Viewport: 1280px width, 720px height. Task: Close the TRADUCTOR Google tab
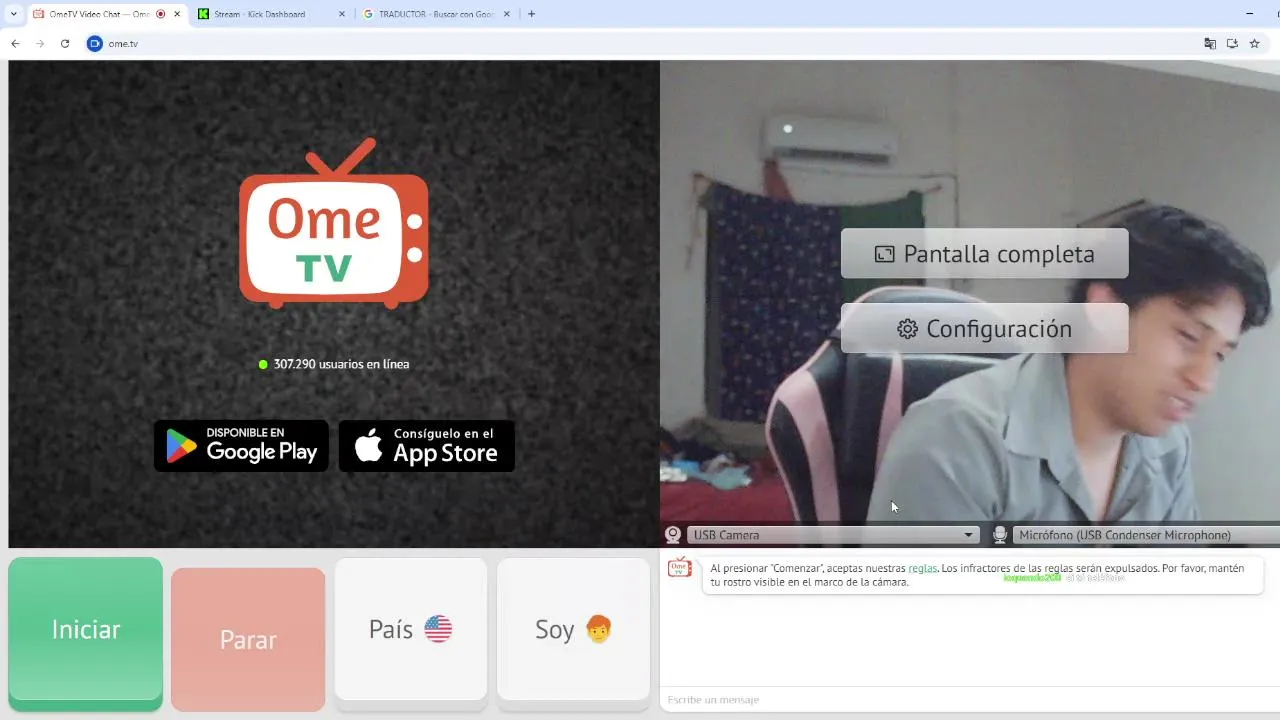pos(506,14)
